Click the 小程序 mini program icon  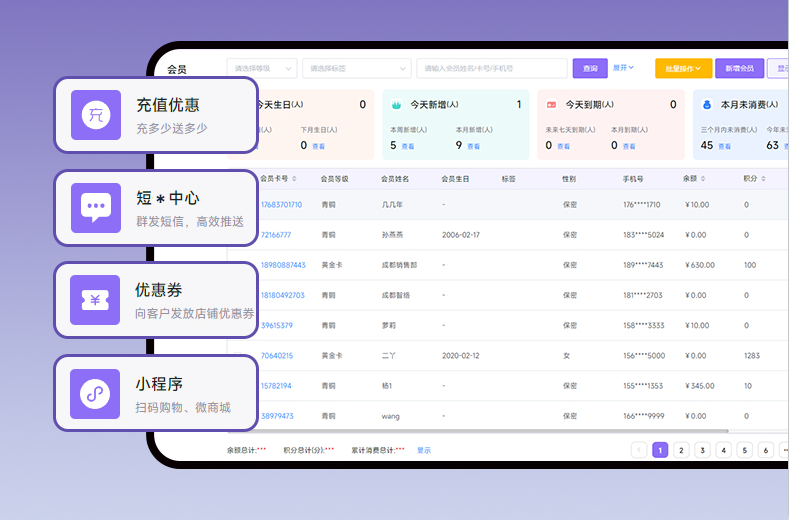click(96, 393)
